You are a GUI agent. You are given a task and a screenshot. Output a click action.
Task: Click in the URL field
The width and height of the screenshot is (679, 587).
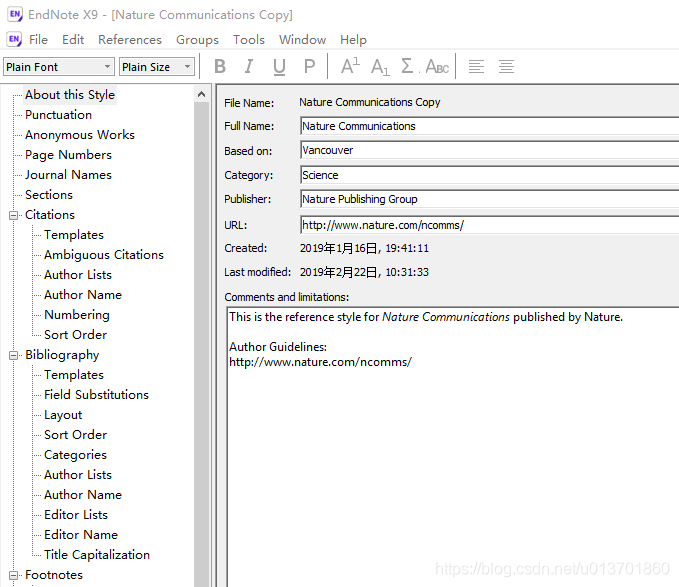click(489, 225)
